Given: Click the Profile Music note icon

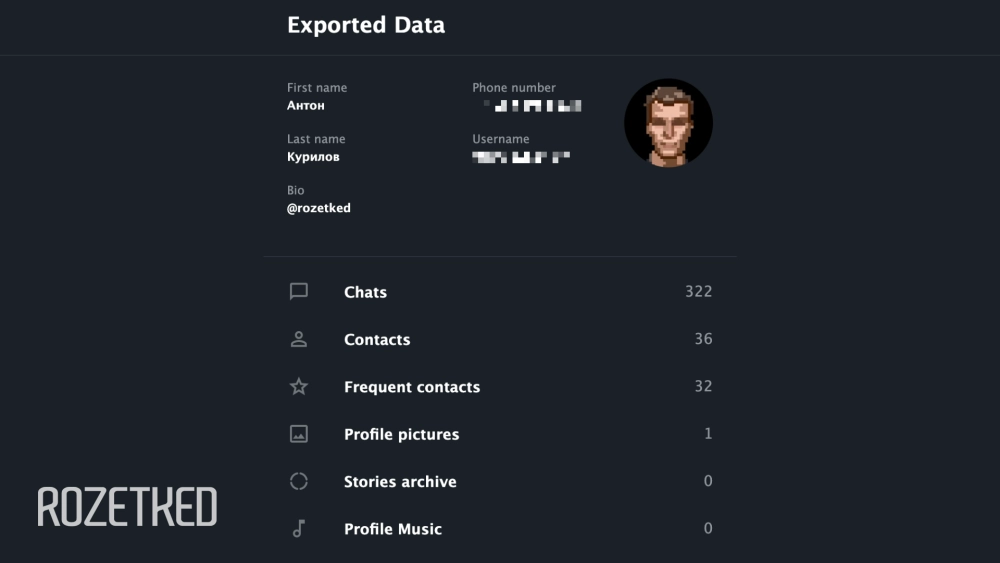Looking at the screenshot, I should [x=298, y=529].
